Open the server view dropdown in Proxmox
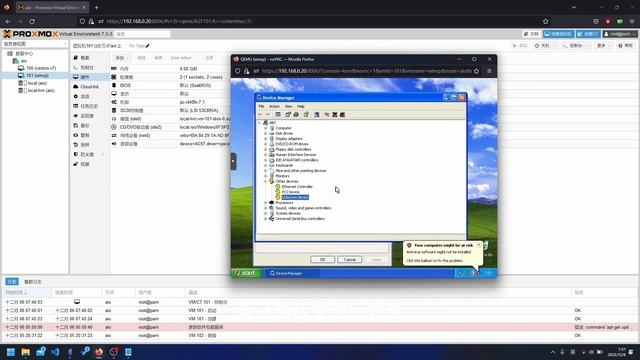Viewport: 640px width, 360px height. coord(35,44)
